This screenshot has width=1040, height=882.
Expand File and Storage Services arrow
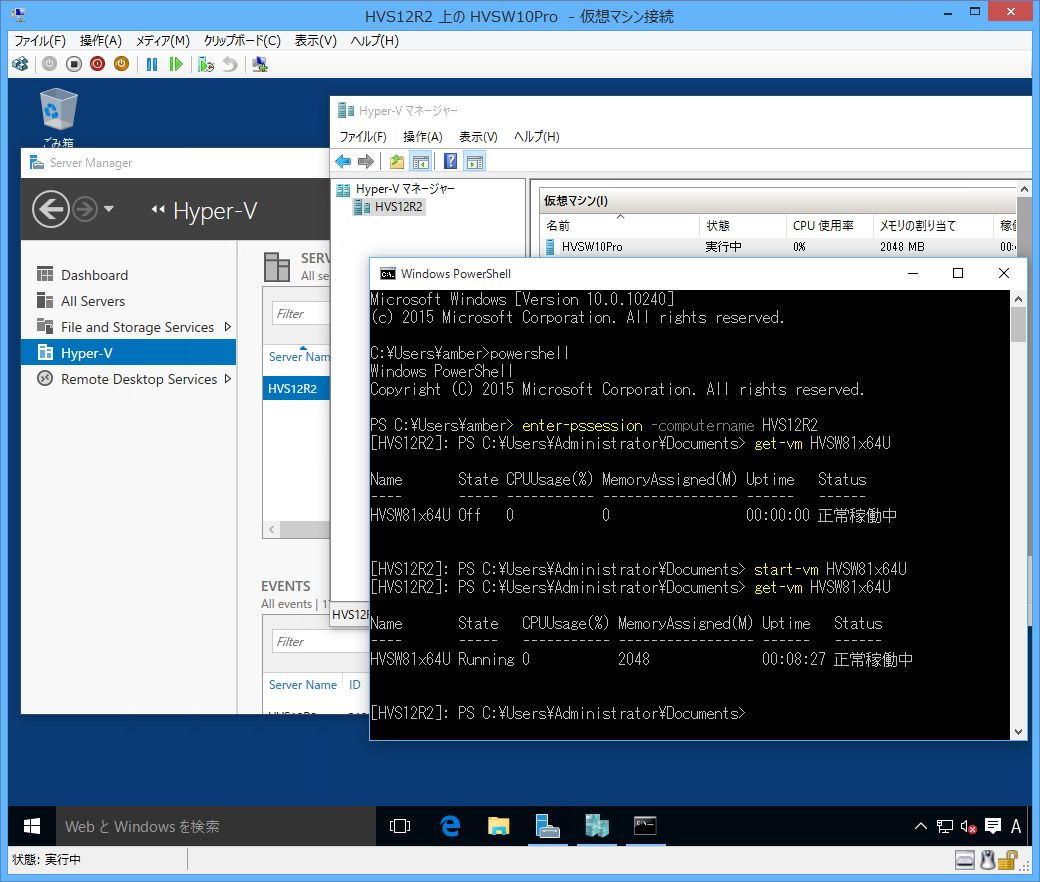pos(228,327)
